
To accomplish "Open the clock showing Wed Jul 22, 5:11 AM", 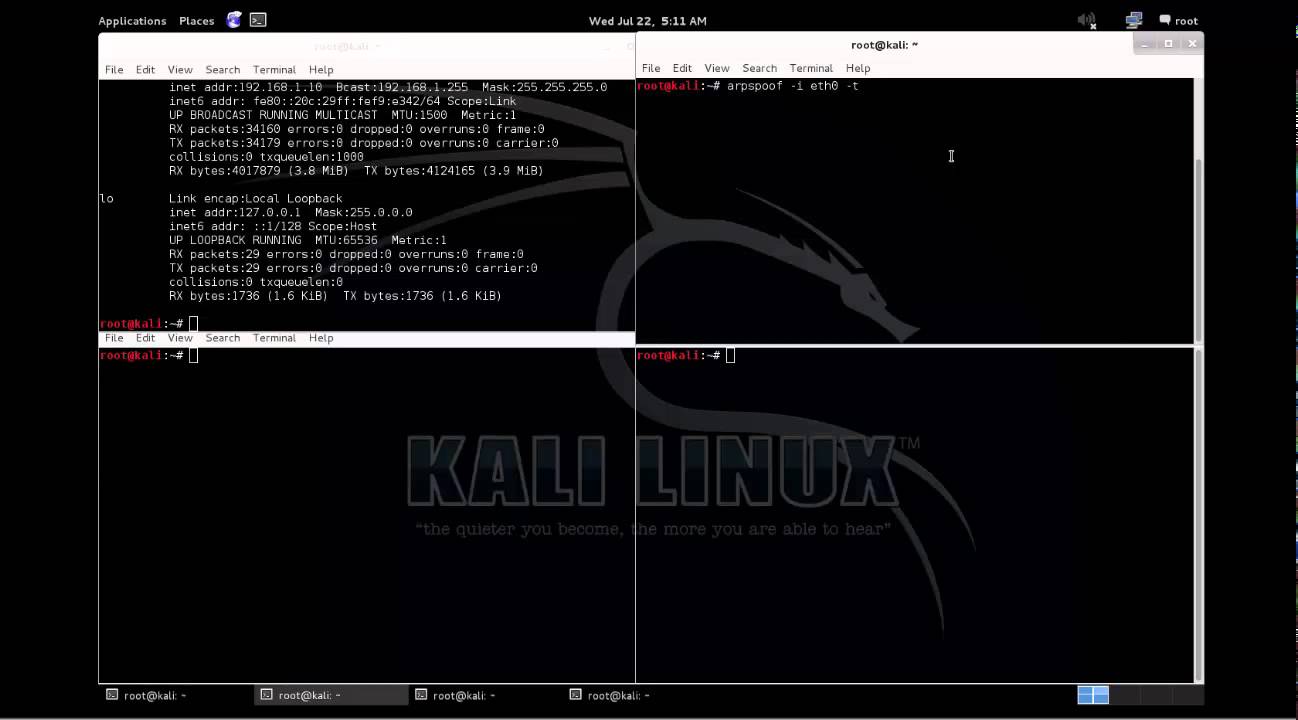I will point(648,21).
